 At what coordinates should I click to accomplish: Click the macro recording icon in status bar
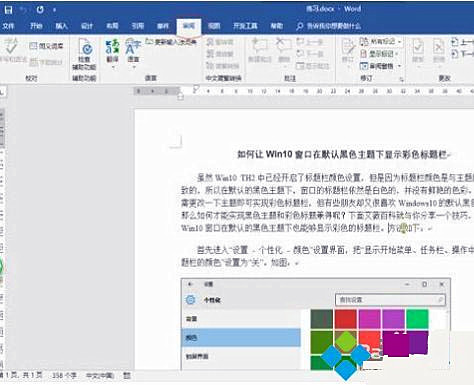click(x=127, y=375)
